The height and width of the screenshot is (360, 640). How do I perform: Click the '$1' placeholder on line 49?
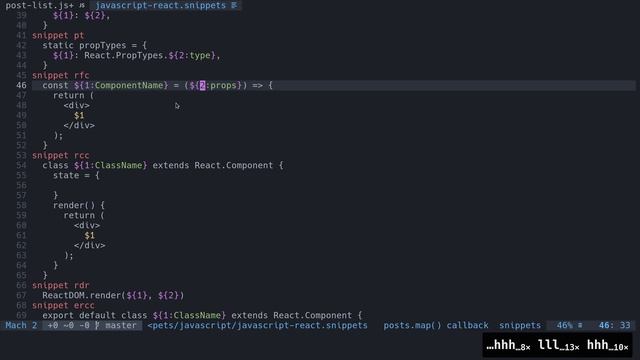(x=79, y=116)
